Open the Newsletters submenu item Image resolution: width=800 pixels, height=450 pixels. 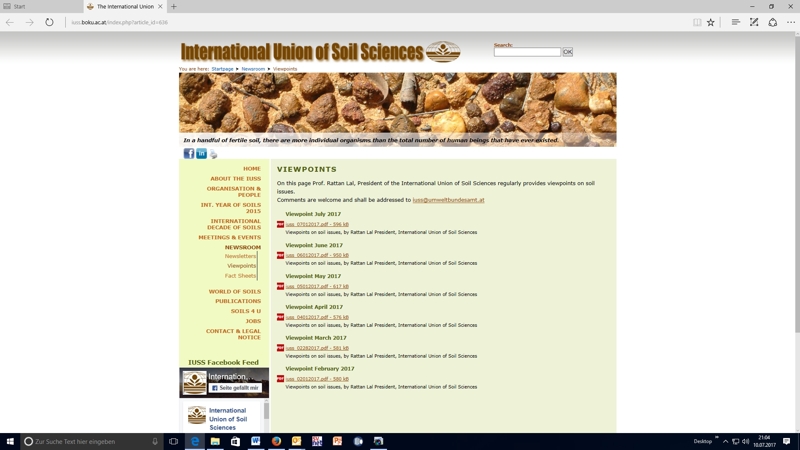click(240, 256)
